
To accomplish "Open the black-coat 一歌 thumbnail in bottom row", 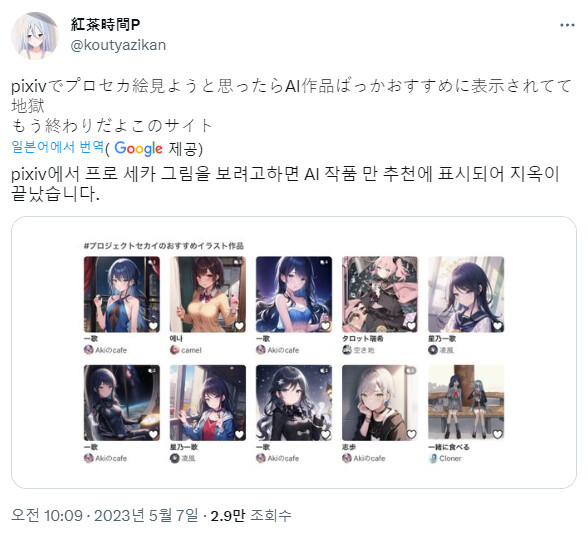I will point(294,403).
